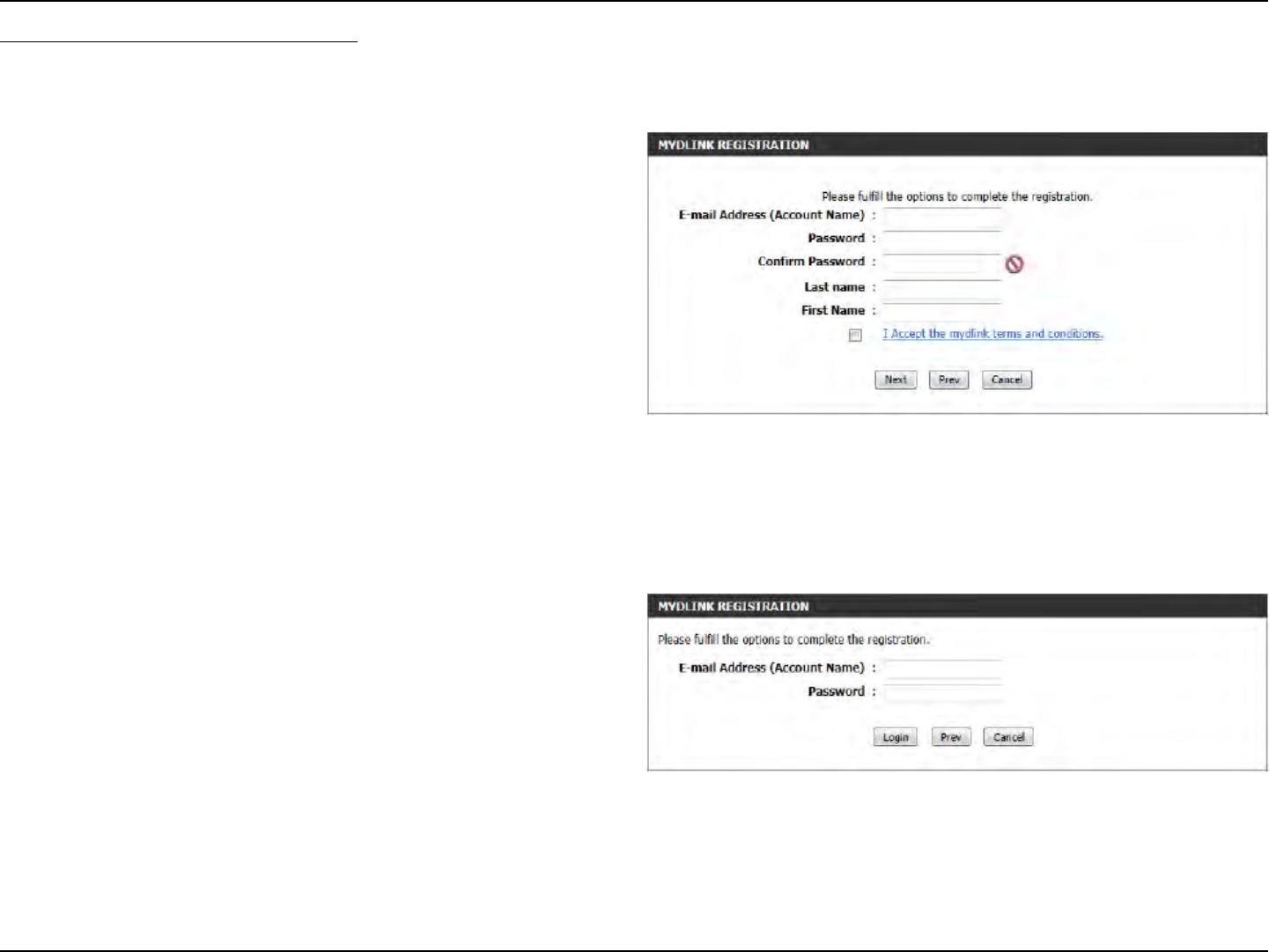Focus the Confirm Password field
Image resolution: width=1269 pixels, height=952 pixels.
point(942,263)
